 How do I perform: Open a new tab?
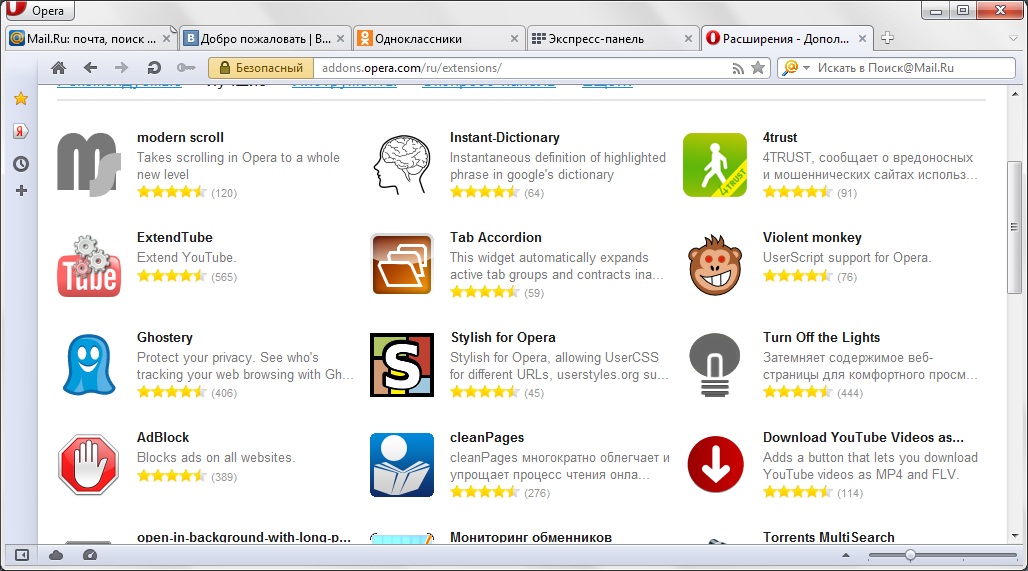coord(887,38)
